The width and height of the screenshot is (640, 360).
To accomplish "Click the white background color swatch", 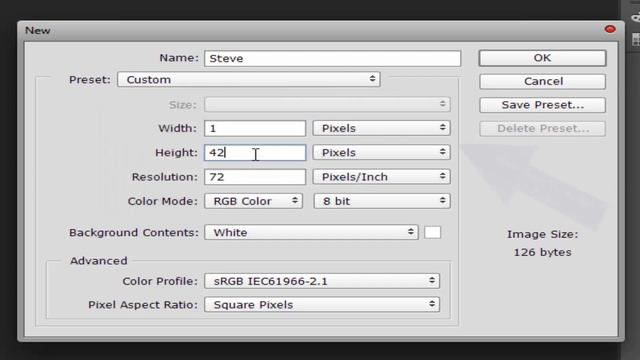I will [432, 232].
